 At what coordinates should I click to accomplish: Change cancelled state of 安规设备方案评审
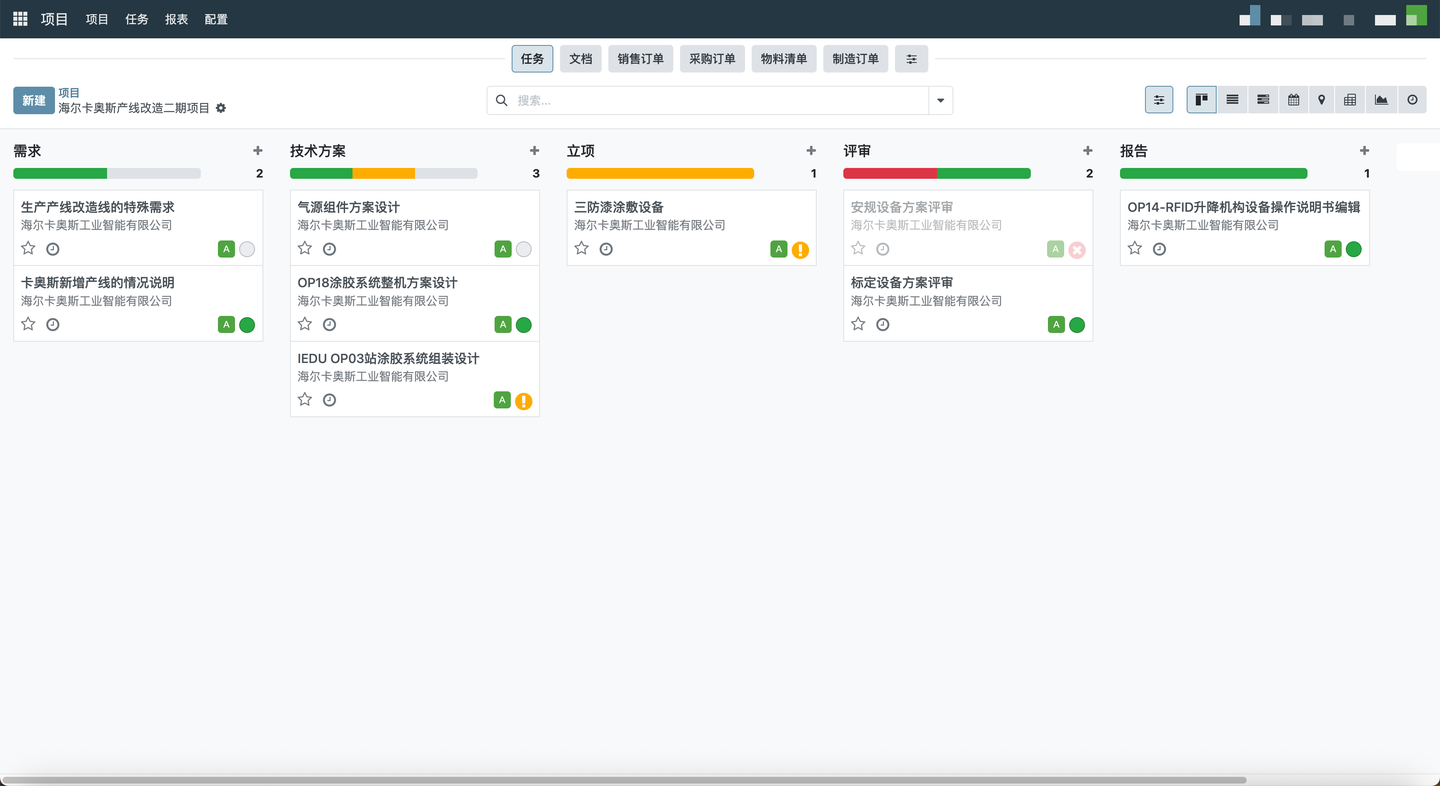click(x=1077, y=250)
